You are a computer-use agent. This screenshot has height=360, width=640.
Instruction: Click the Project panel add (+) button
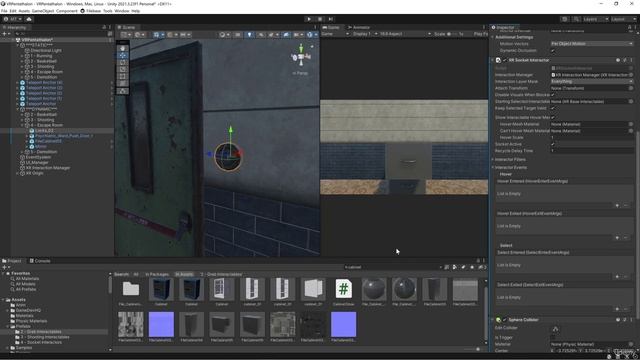(5, 267)
